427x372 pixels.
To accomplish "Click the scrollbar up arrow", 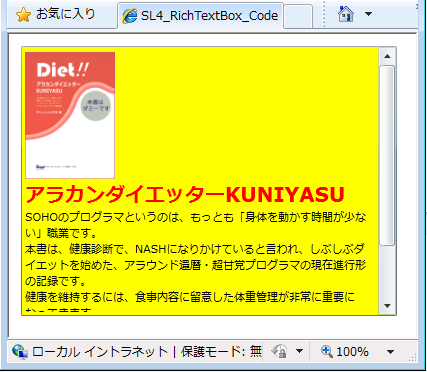I will pyautogui.click(x=387, y=56).
